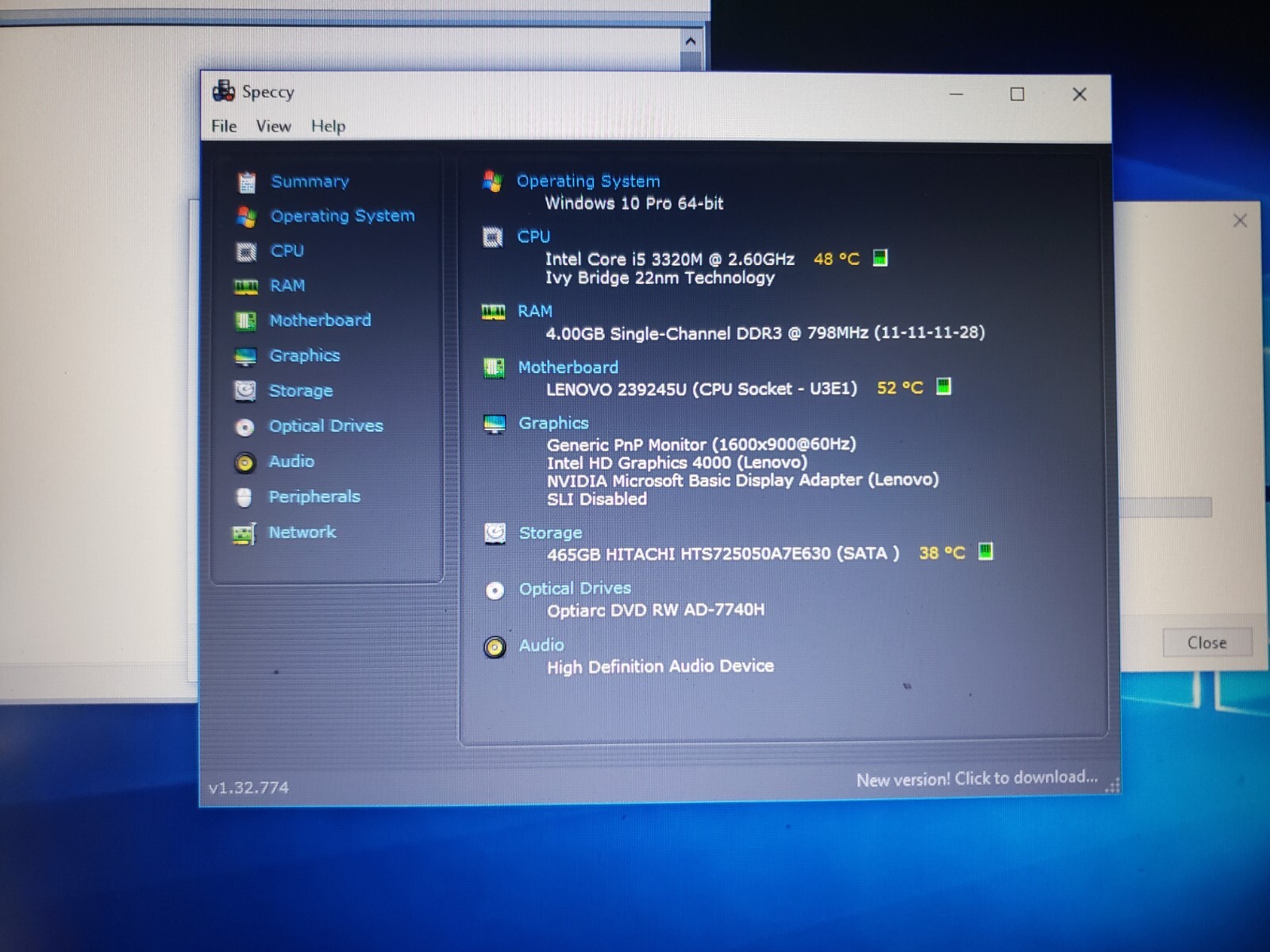This screenshot has height=952, width=1270.
Task: Click the Peripherals mouse icon in sidebar
Action: (x=244, y=497)
